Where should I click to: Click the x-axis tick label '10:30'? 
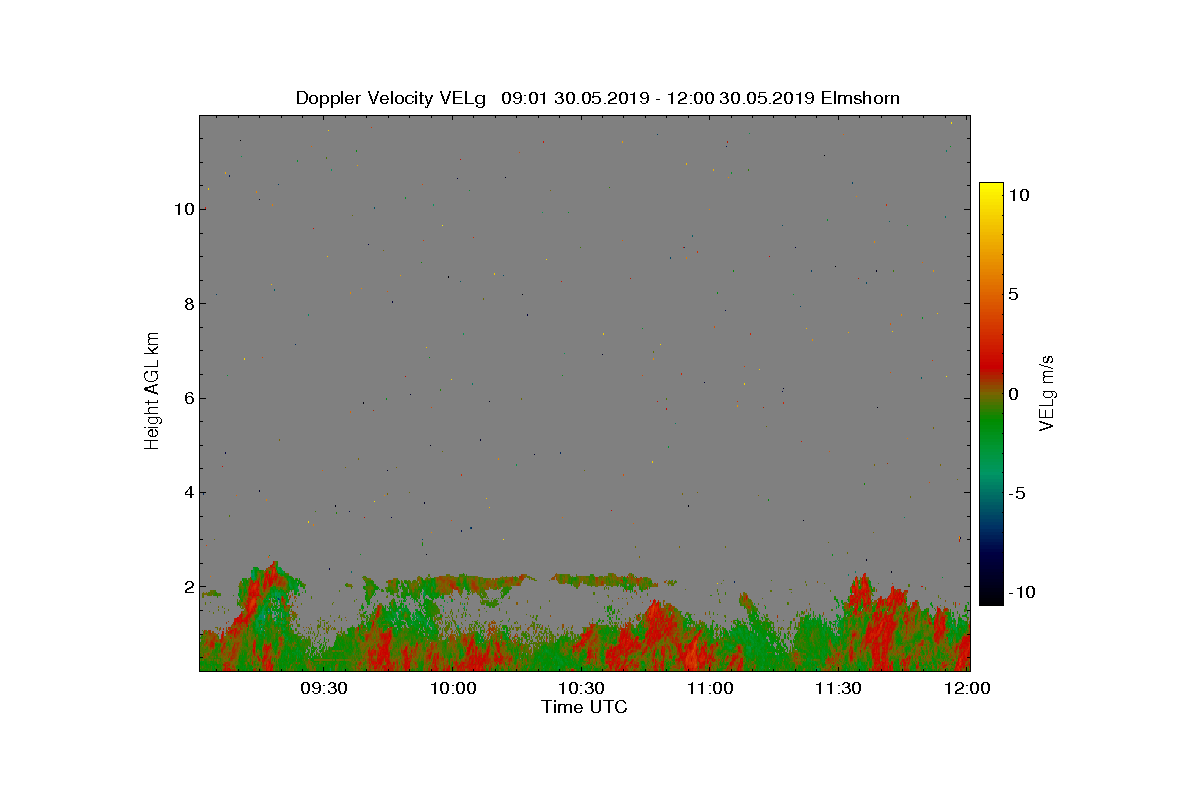(x=582, y=688)
